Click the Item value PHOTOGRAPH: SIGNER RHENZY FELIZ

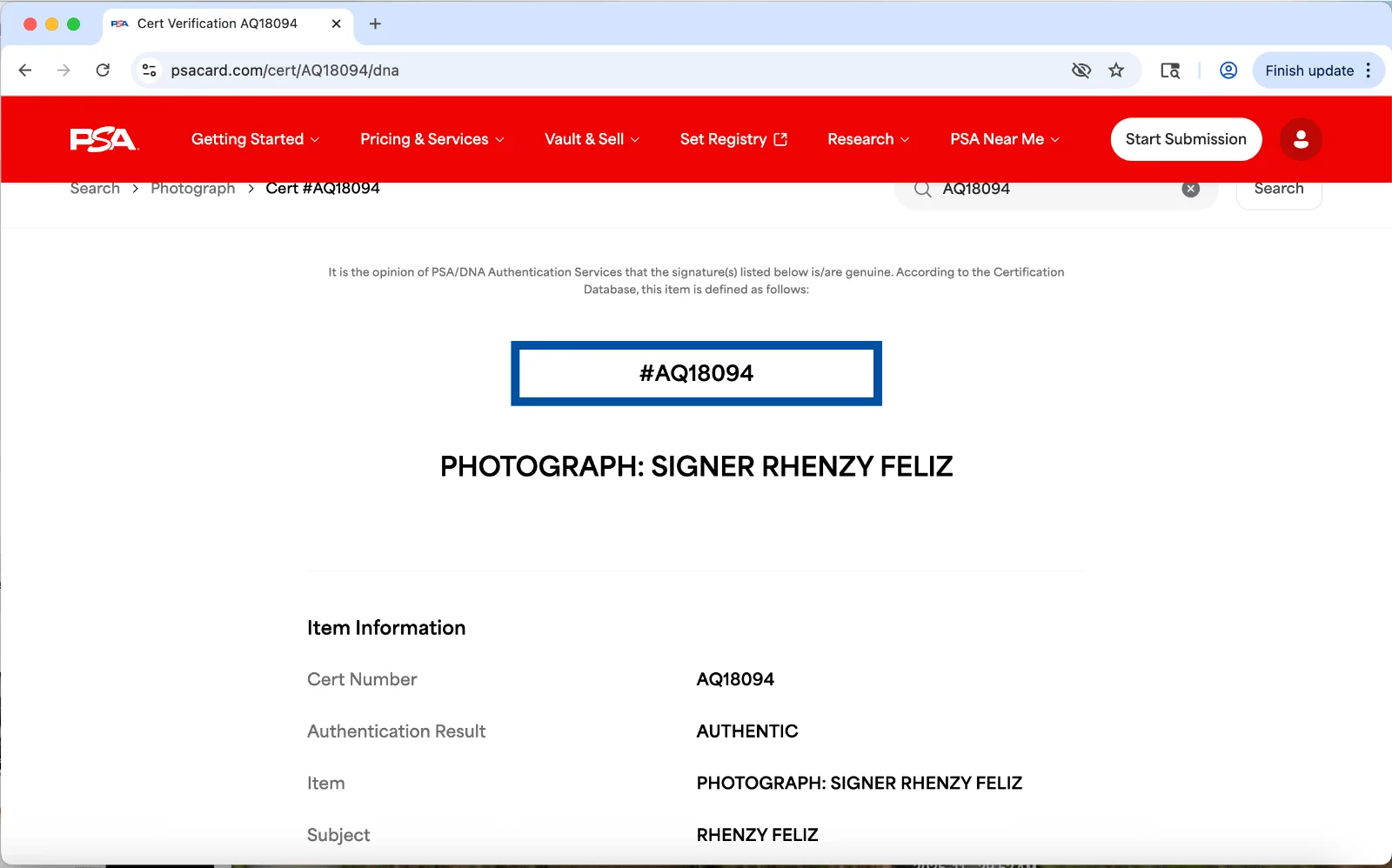click(860, 784)
